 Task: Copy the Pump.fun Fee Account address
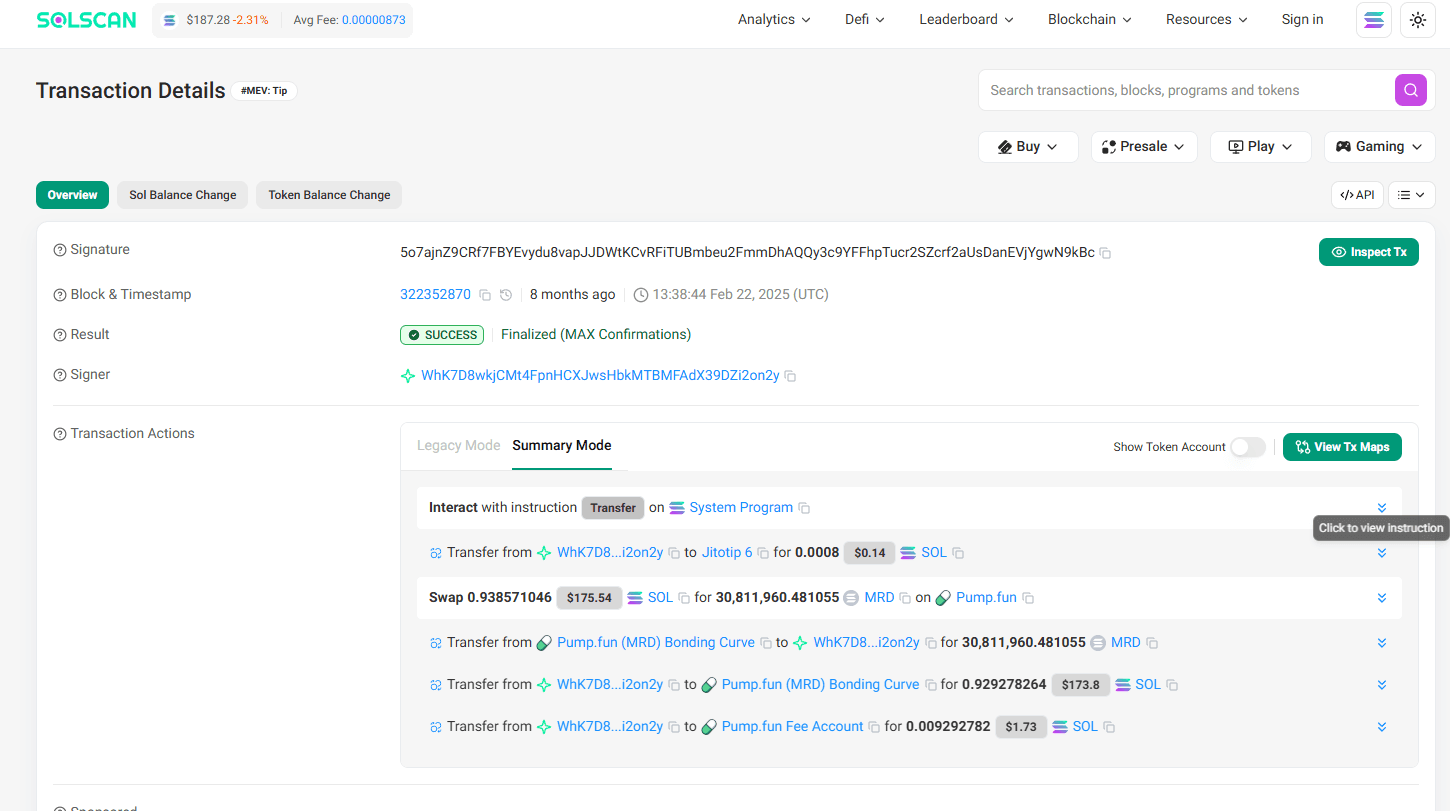click(873, 726)
